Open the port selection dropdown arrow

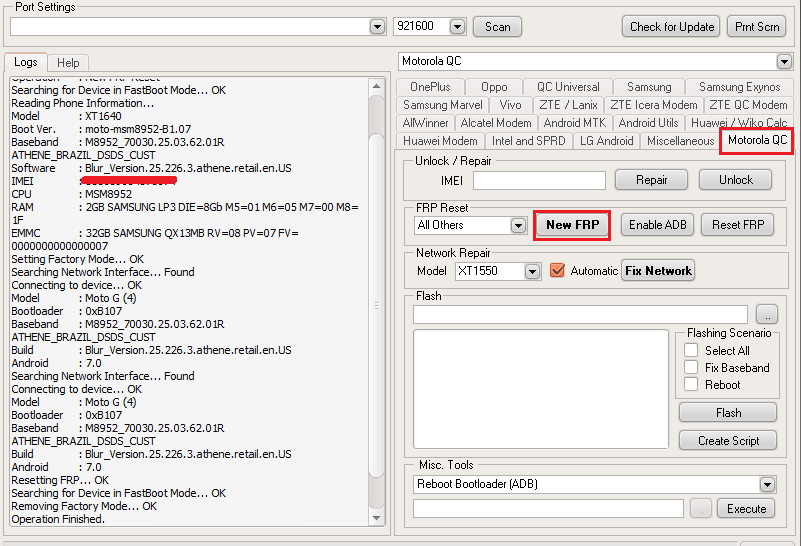377,27
